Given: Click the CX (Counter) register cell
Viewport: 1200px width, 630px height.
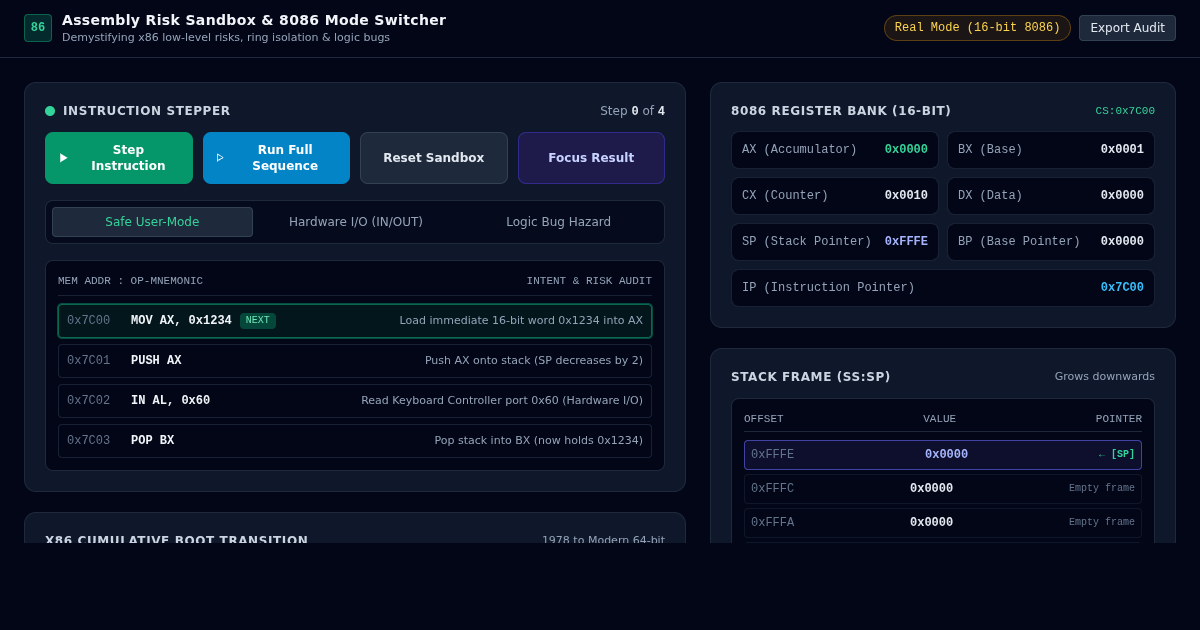Looking at the screenshot, I should pyautogui.click(x=835, y=196).
